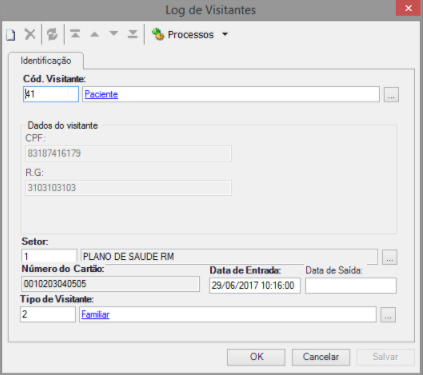Screen dimensions: 423x375
Task: Jump to the first record
Action: click(x=75, y=34)
